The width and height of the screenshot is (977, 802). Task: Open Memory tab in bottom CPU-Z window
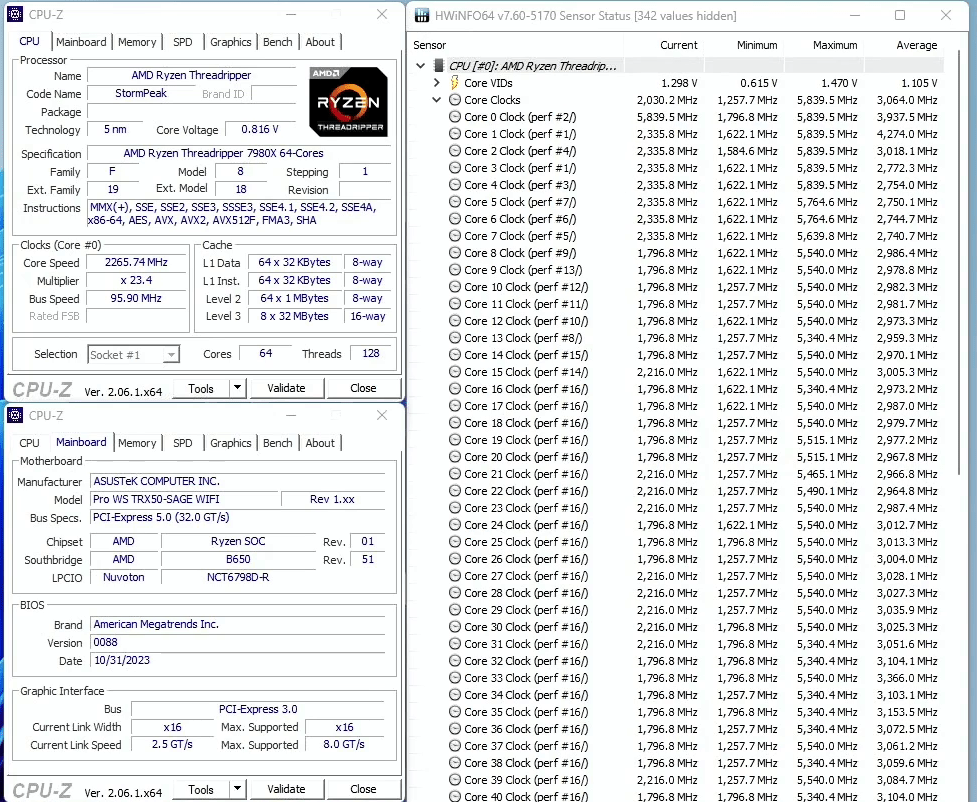click(137, 442)
